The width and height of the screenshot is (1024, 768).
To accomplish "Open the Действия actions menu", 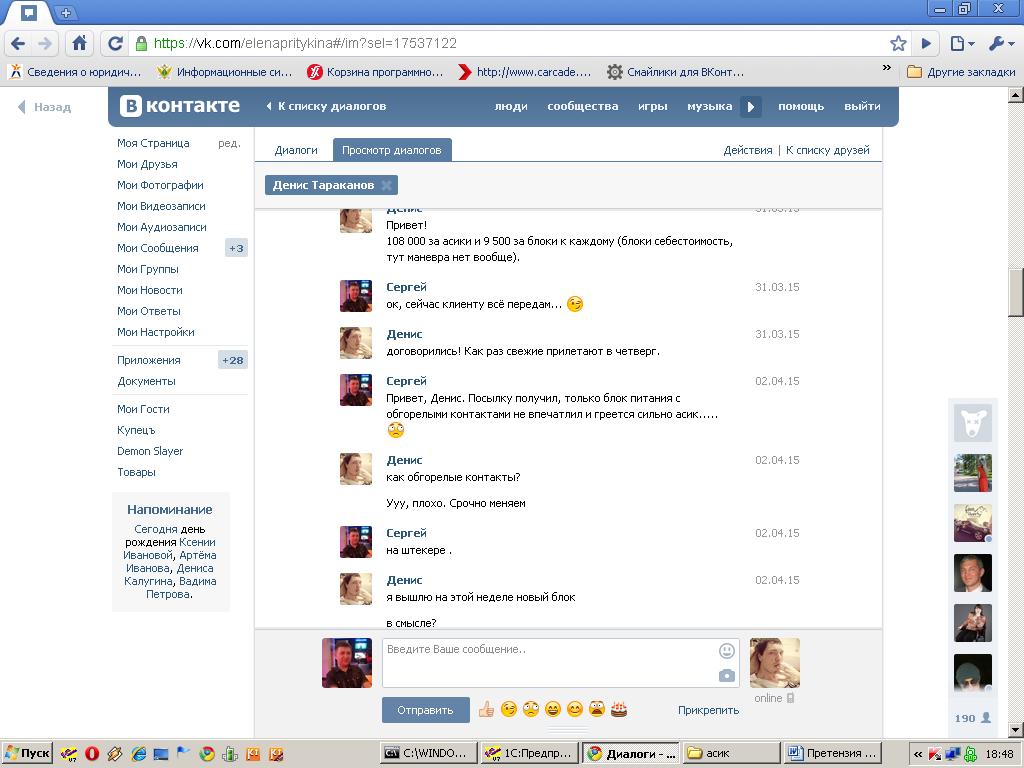I will [x=748, y=150].
